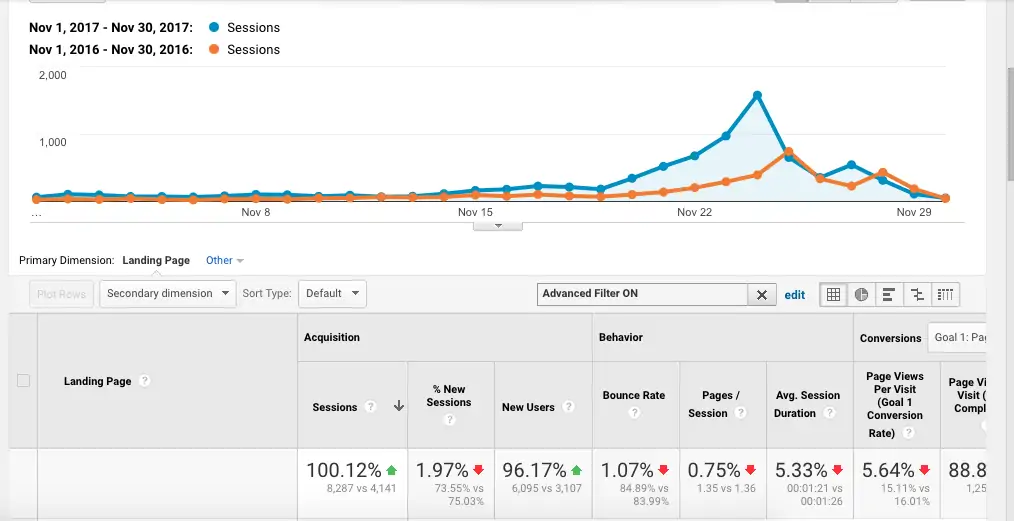This screenshot has height=521, width=1014.
Task: Tick the select-all rows checkbox
Action: 23,381
